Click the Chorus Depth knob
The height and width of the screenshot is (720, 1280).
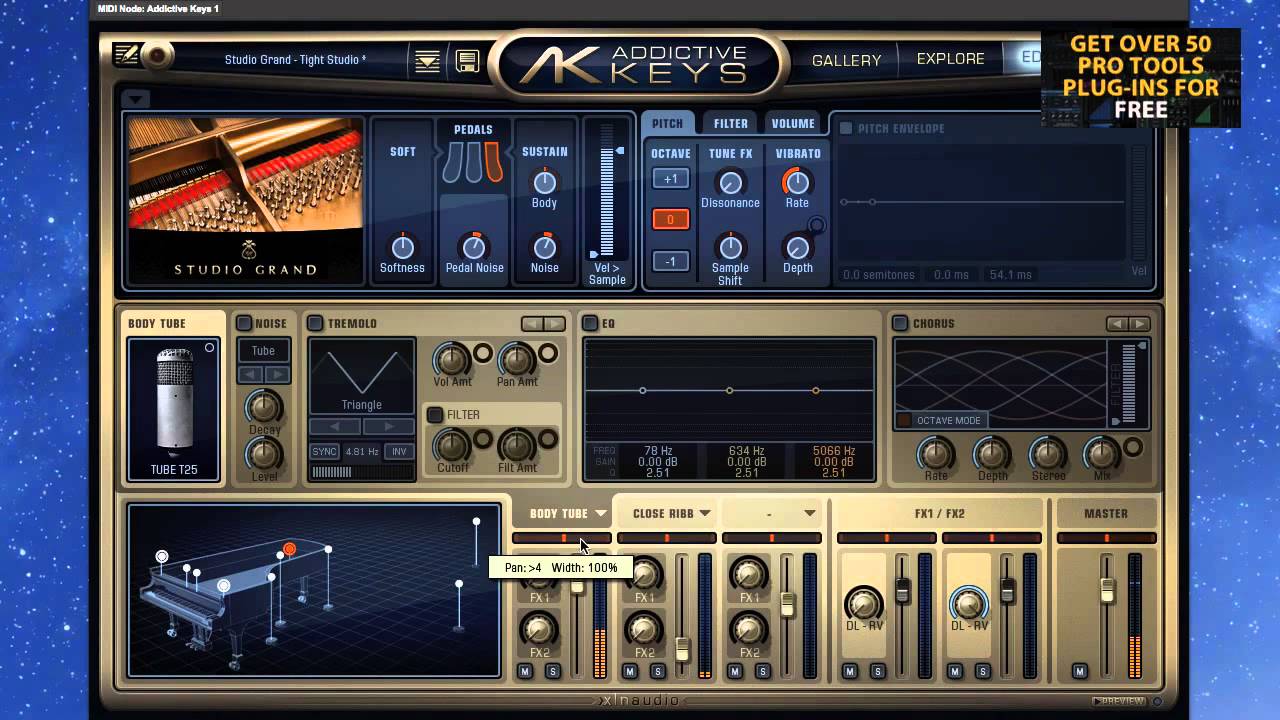tap(992, 454)
